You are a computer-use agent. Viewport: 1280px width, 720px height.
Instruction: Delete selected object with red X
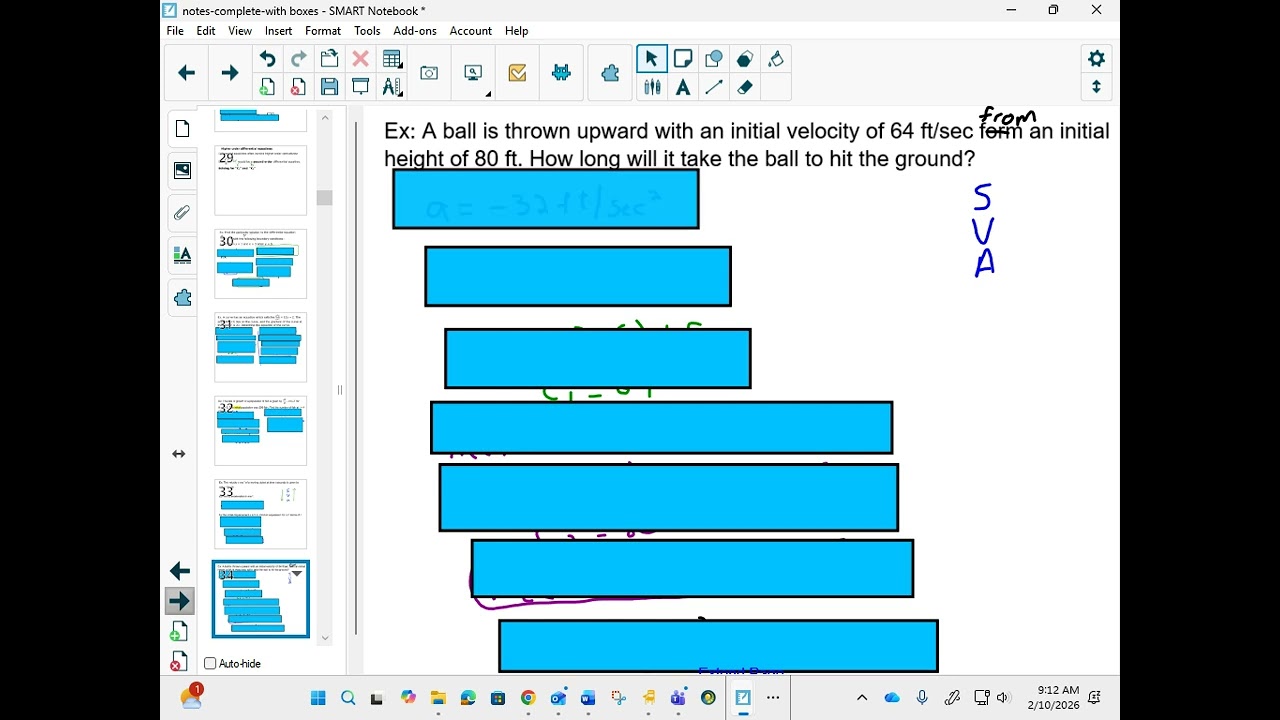pyautogui.click(x=360, y=59)
